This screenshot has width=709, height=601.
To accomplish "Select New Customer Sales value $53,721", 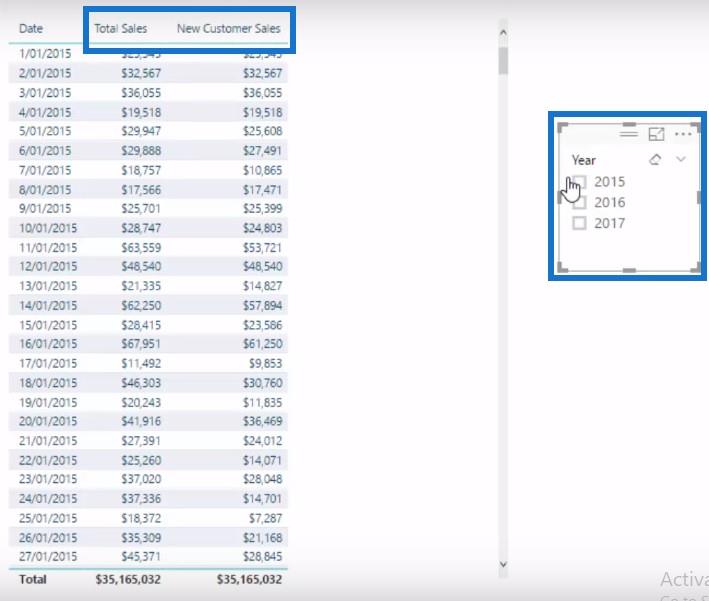I will (x=262, y=248).
